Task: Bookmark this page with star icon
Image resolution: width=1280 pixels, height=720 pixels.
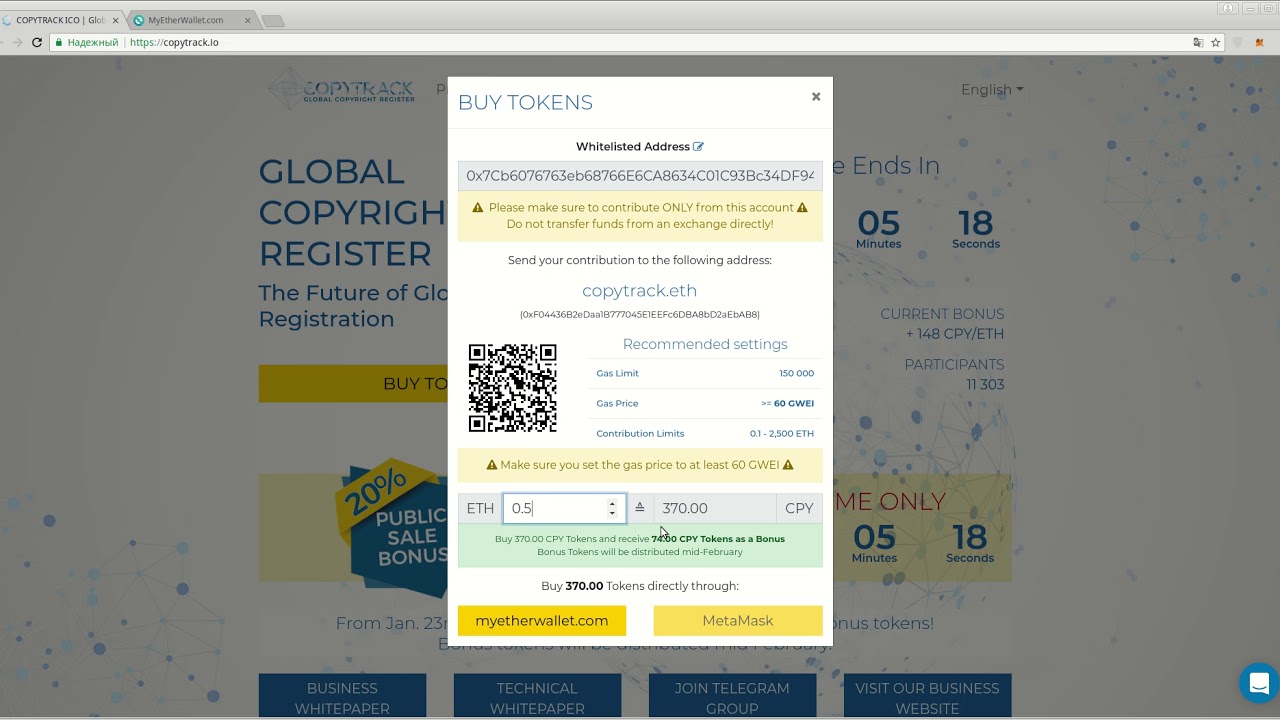Action: [1216, 43]
